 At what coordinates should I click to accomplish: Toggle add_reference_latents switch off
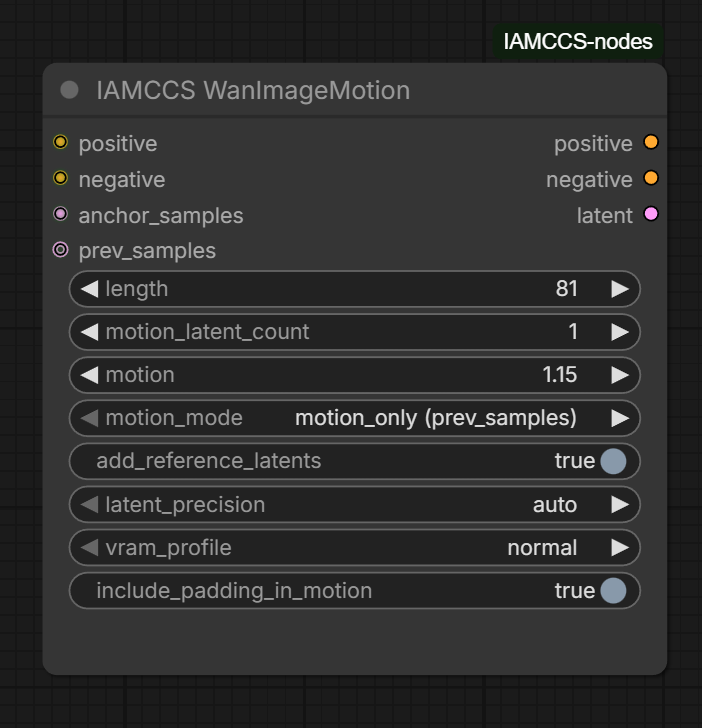tap(613, 461)
